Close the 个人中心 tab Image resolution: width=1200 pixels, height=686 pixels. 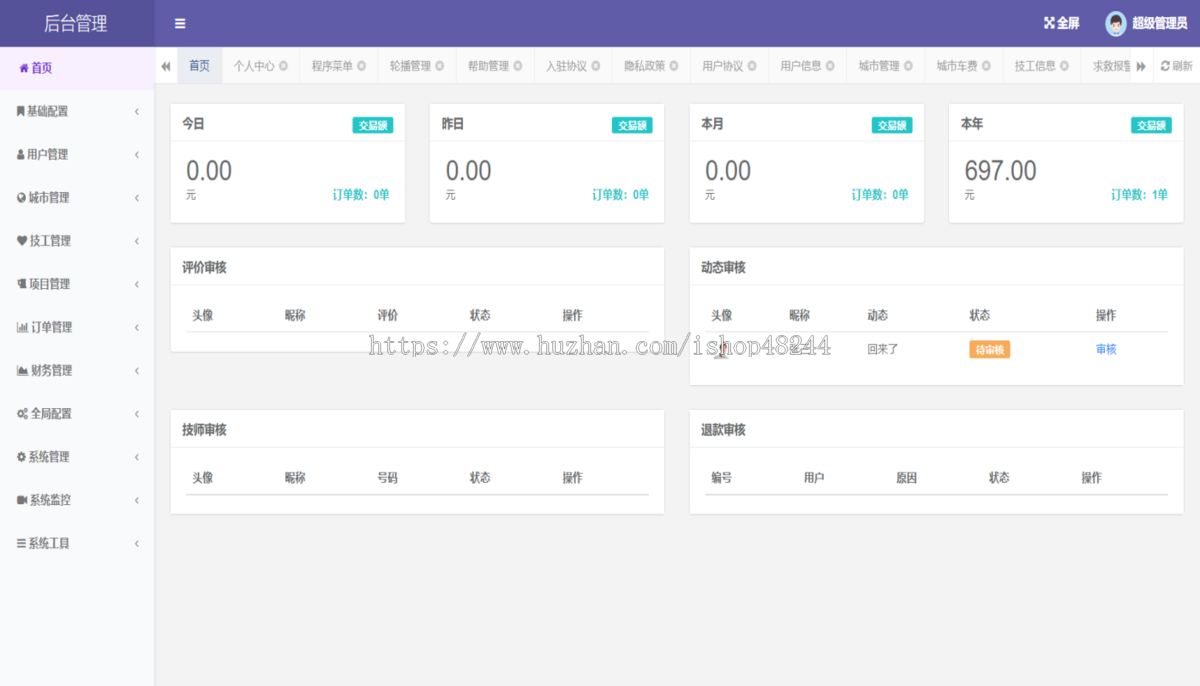283,66
